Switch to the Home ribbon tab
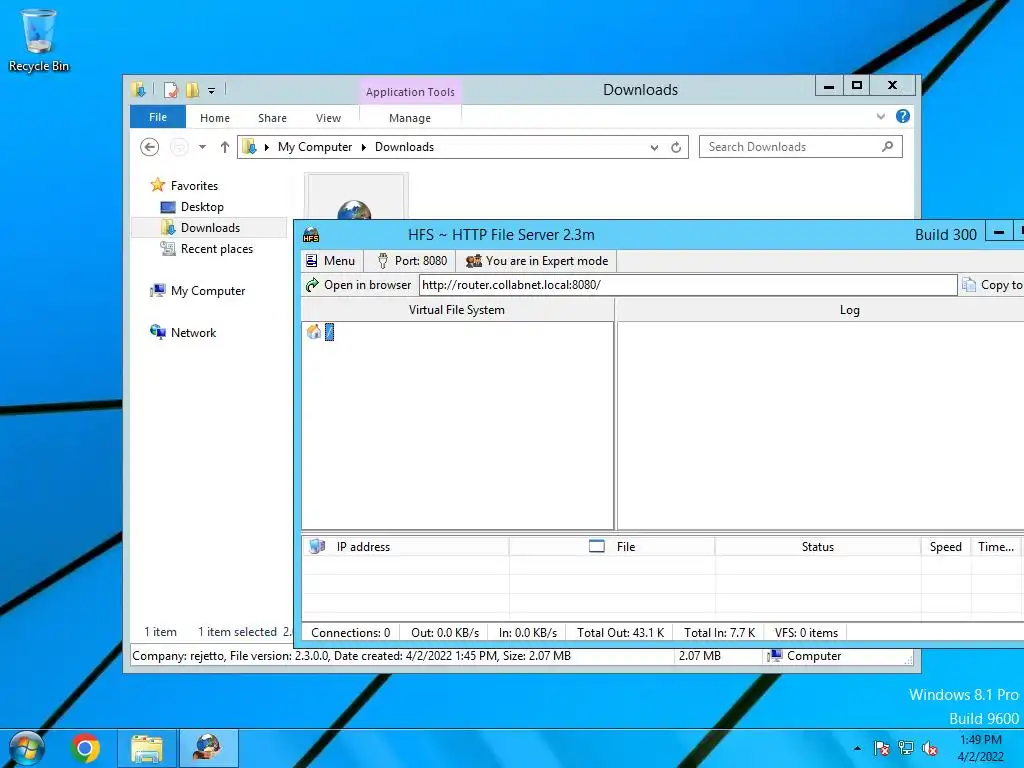 click(x=215, y=118)
